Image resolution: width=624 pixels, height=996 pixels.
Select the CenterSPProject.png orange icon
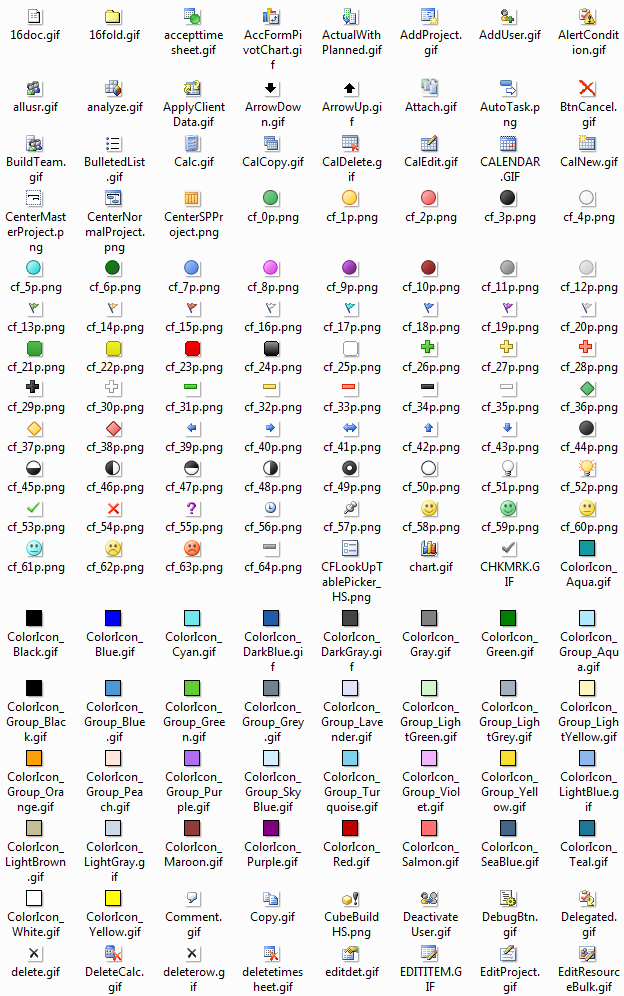tap(193, 198)
